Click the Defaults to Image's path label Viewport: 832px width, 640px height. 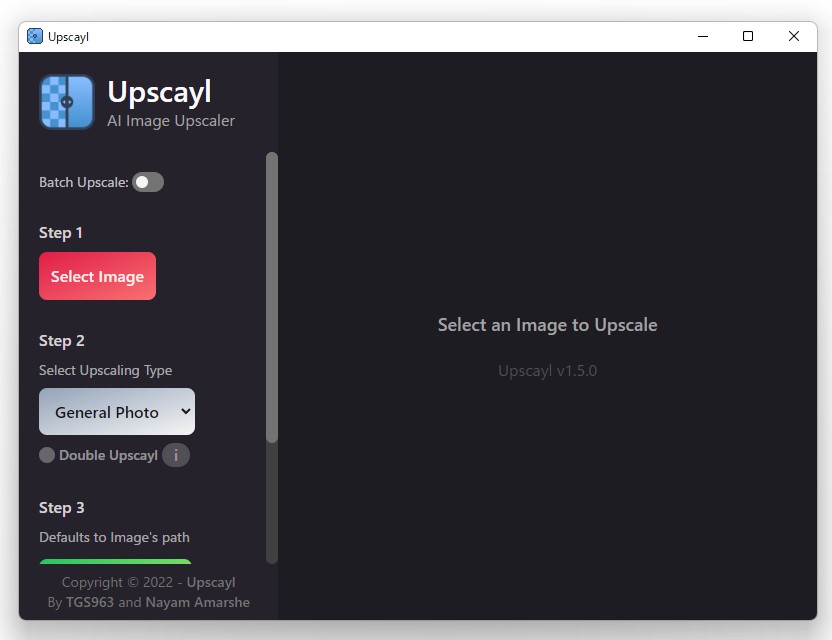click(x=113, y=537)
